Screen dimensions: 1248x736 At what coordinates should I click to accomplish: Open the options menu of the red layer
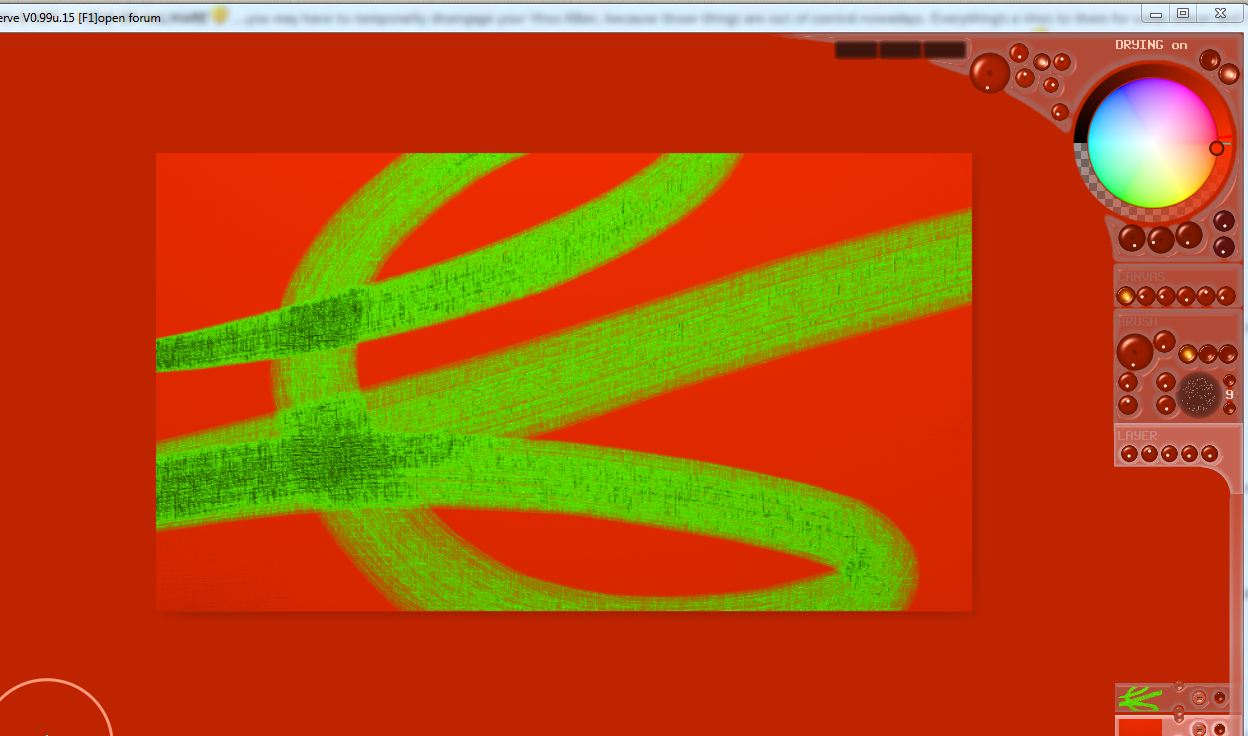tap(1199, 729)
